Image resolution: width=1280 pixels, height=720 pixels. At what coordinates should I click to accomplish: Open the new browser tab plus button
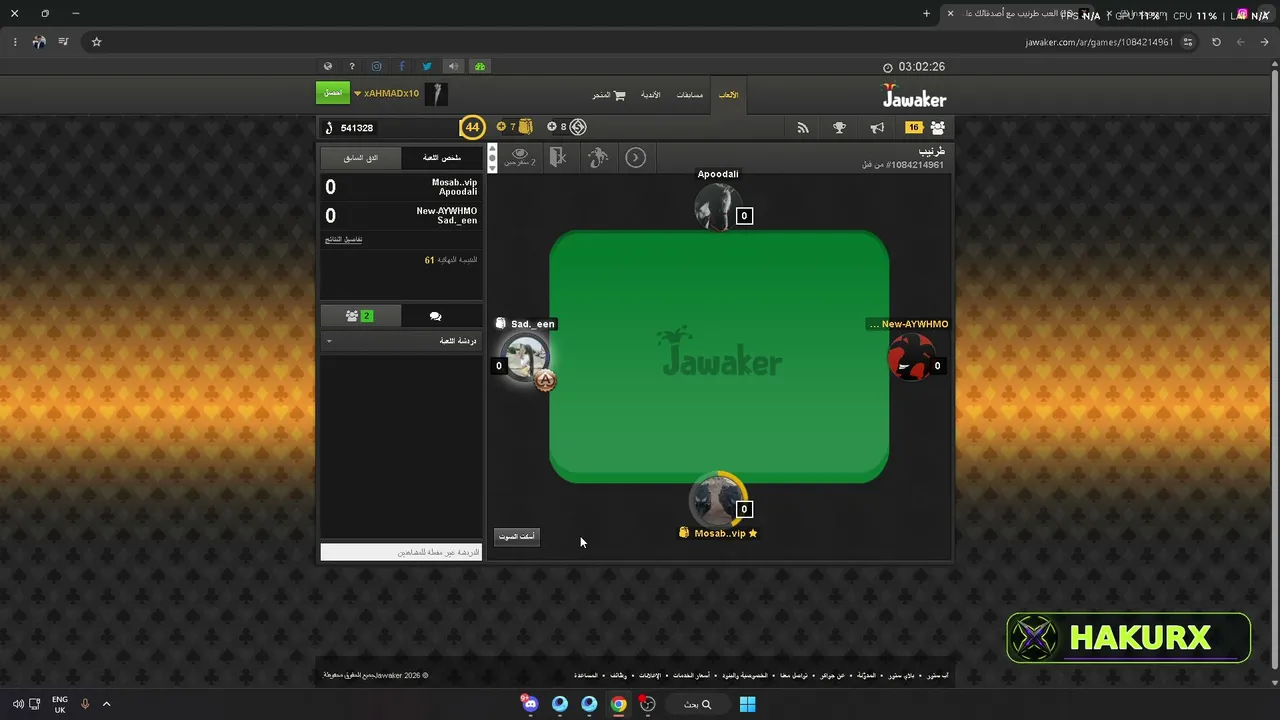tap(926, 14)
